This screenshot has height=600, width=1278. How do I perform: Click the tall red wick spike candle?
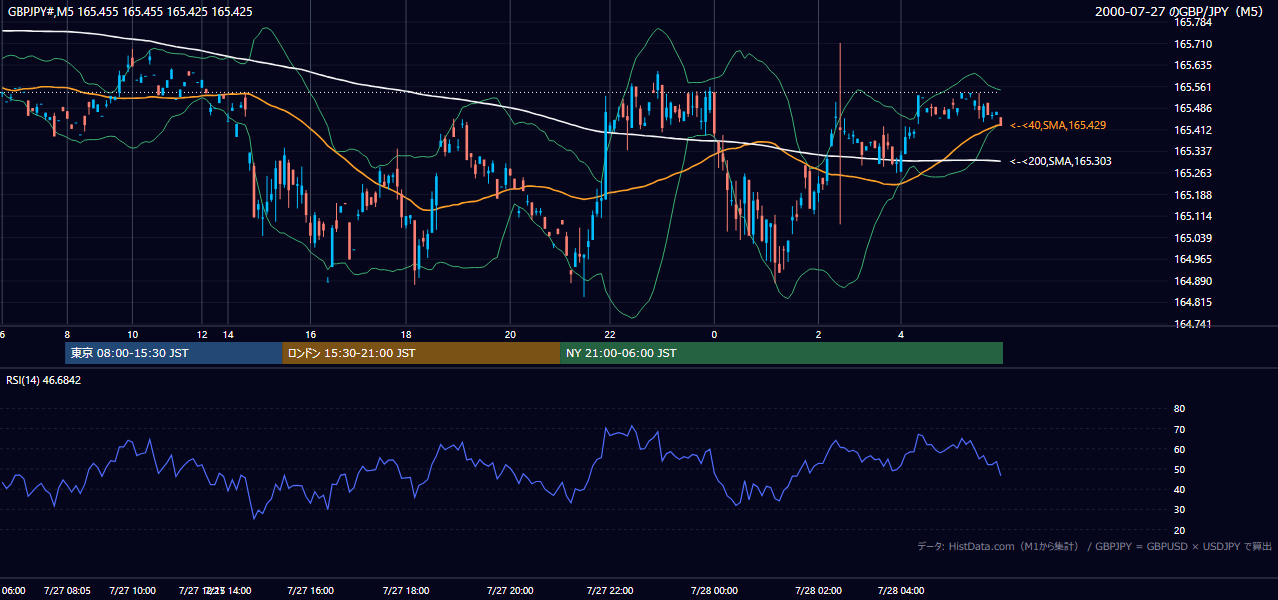tap(840, 133)
